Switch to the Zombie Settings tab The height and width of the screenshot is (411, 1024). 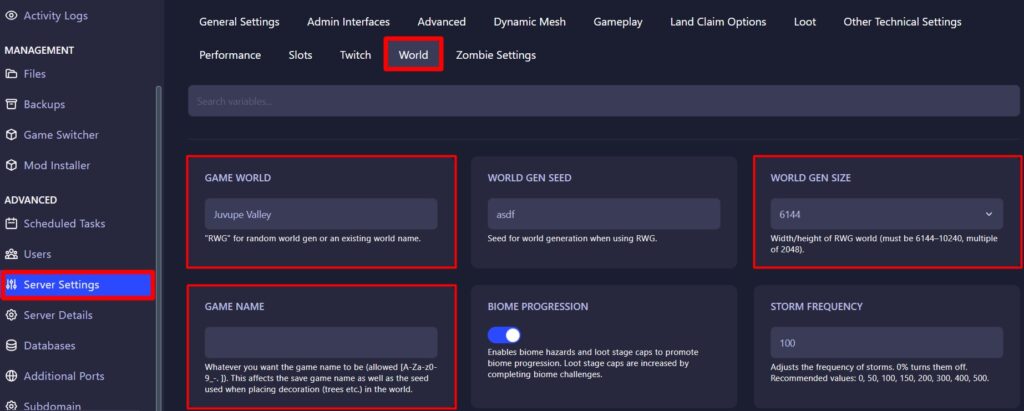(x=495, y=55)
